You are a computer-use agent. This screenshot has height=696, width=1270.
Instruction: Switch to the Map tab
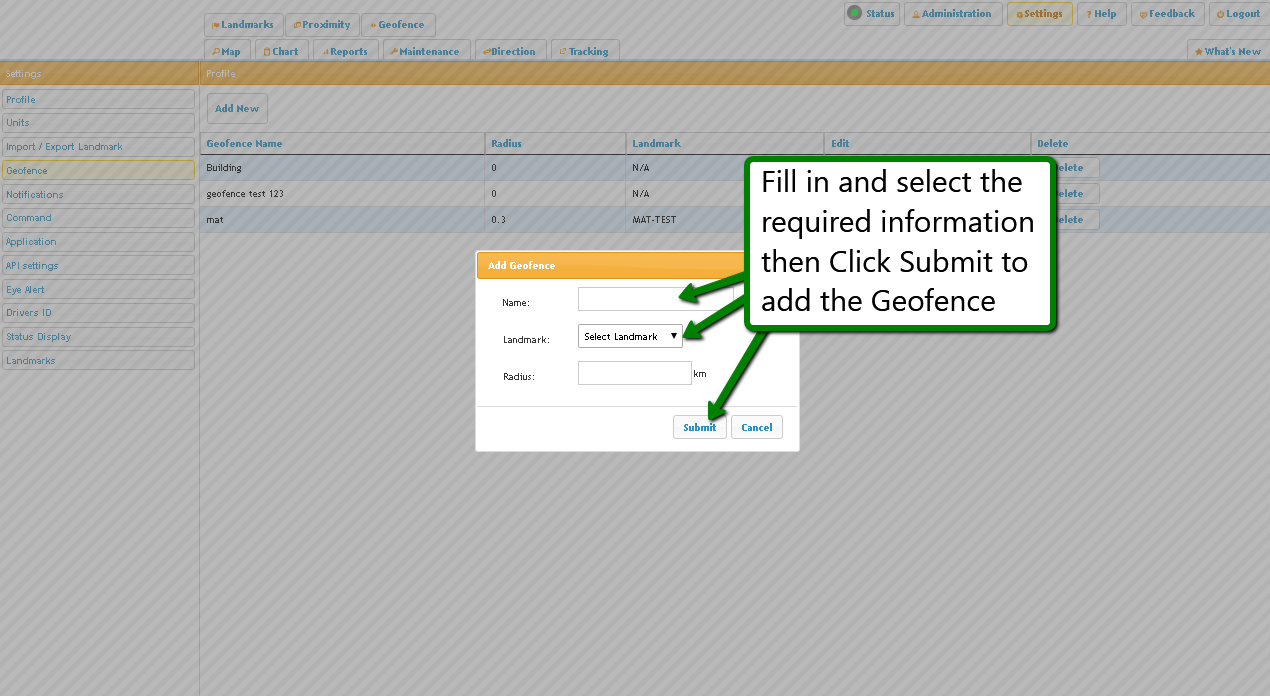[227, 51]
